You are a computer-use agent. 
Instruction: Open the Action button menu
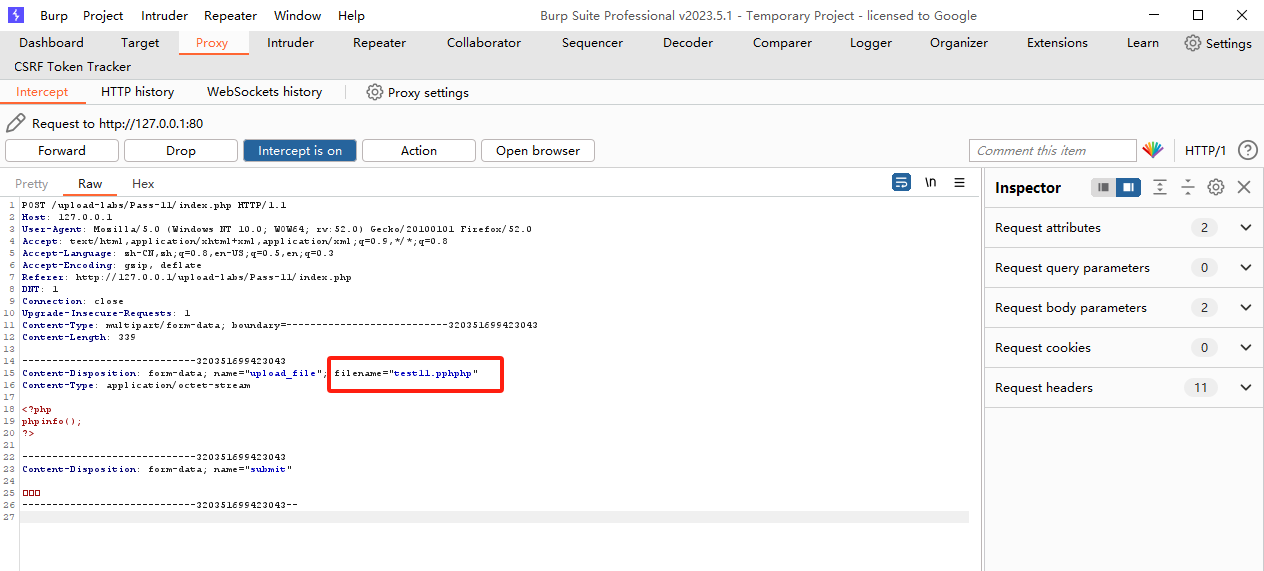tap(419, 150)
